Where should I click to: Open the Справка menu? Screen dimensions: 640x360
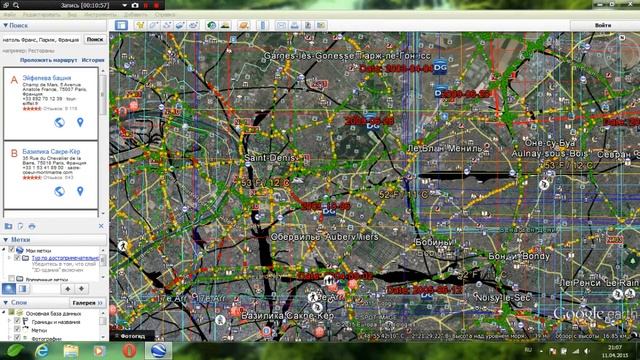click(x=165, y=15)
